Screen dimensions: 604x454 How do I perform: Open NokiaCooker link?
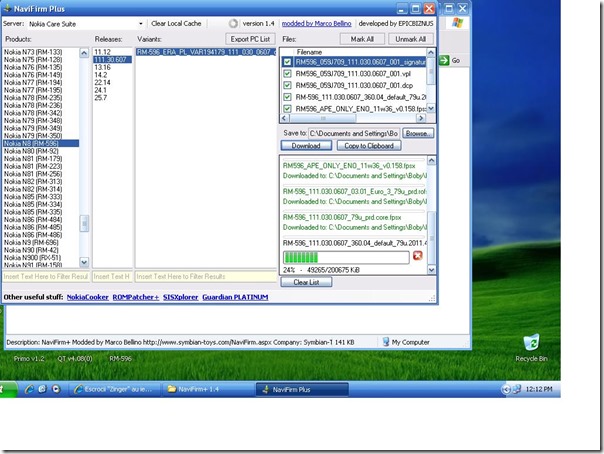[87, 297]
